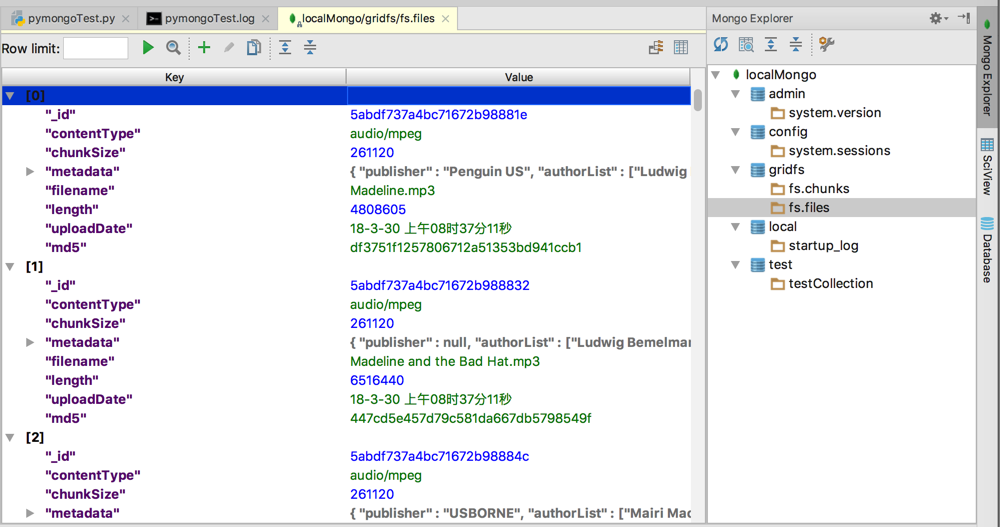
Task: Collapse the [2] document row
Action: [x=10, y=438]
